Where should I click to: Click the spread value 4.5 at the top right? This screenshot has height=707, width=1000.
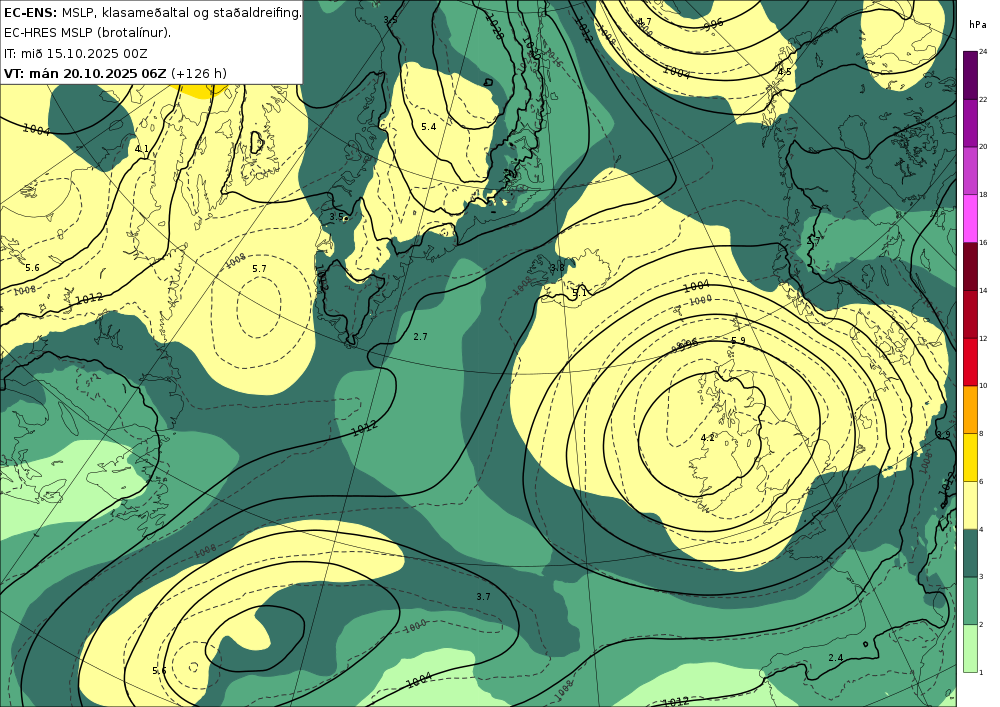pos(784,72)
